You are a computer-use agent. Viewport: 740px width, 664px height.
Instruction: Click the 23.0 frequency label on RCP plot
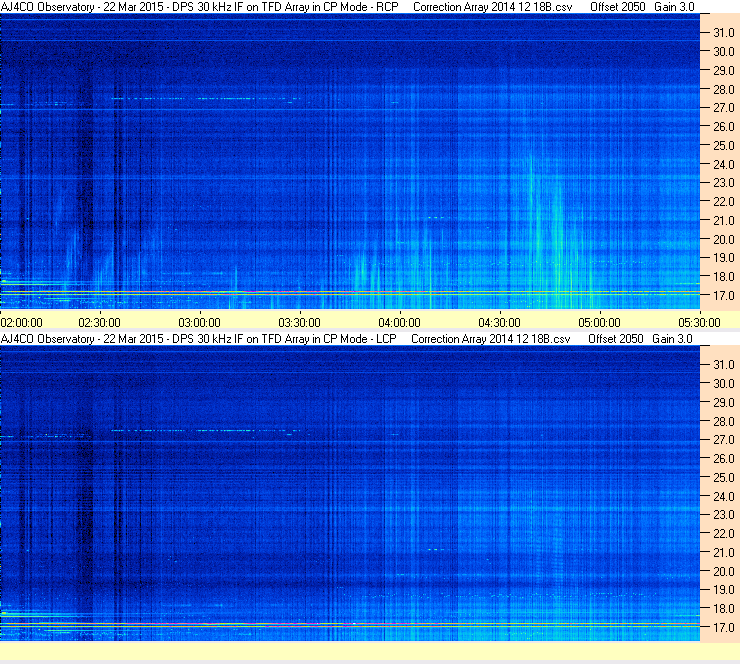pyautogui.click(x=723, y=183)
